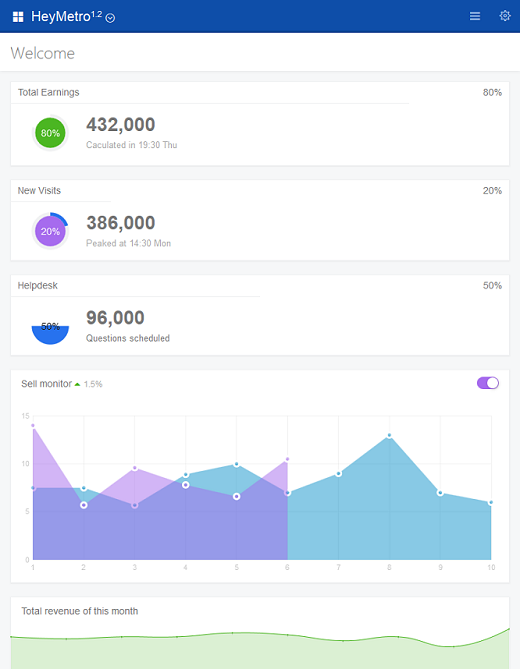Expand the dropdown chevron beside HeyMetro
The image size is (520, 669).
(110, 18)
